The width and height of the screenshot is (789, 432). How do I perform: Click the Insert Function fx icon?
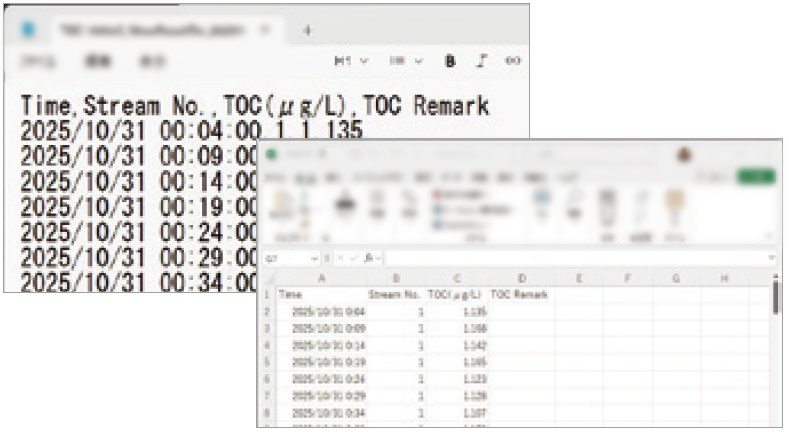tap(370, 258)
